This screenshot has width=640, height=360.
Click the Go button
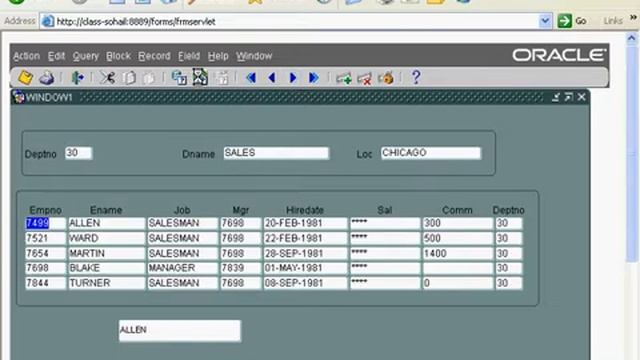(x=572, y=21)
